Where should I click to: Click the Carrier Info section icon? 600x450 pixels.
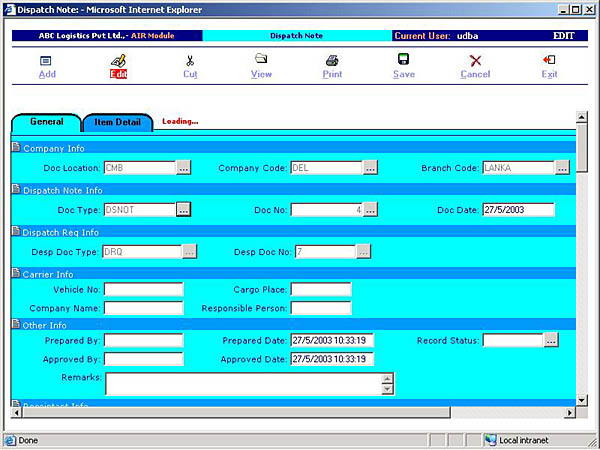[x=16, y=273]
